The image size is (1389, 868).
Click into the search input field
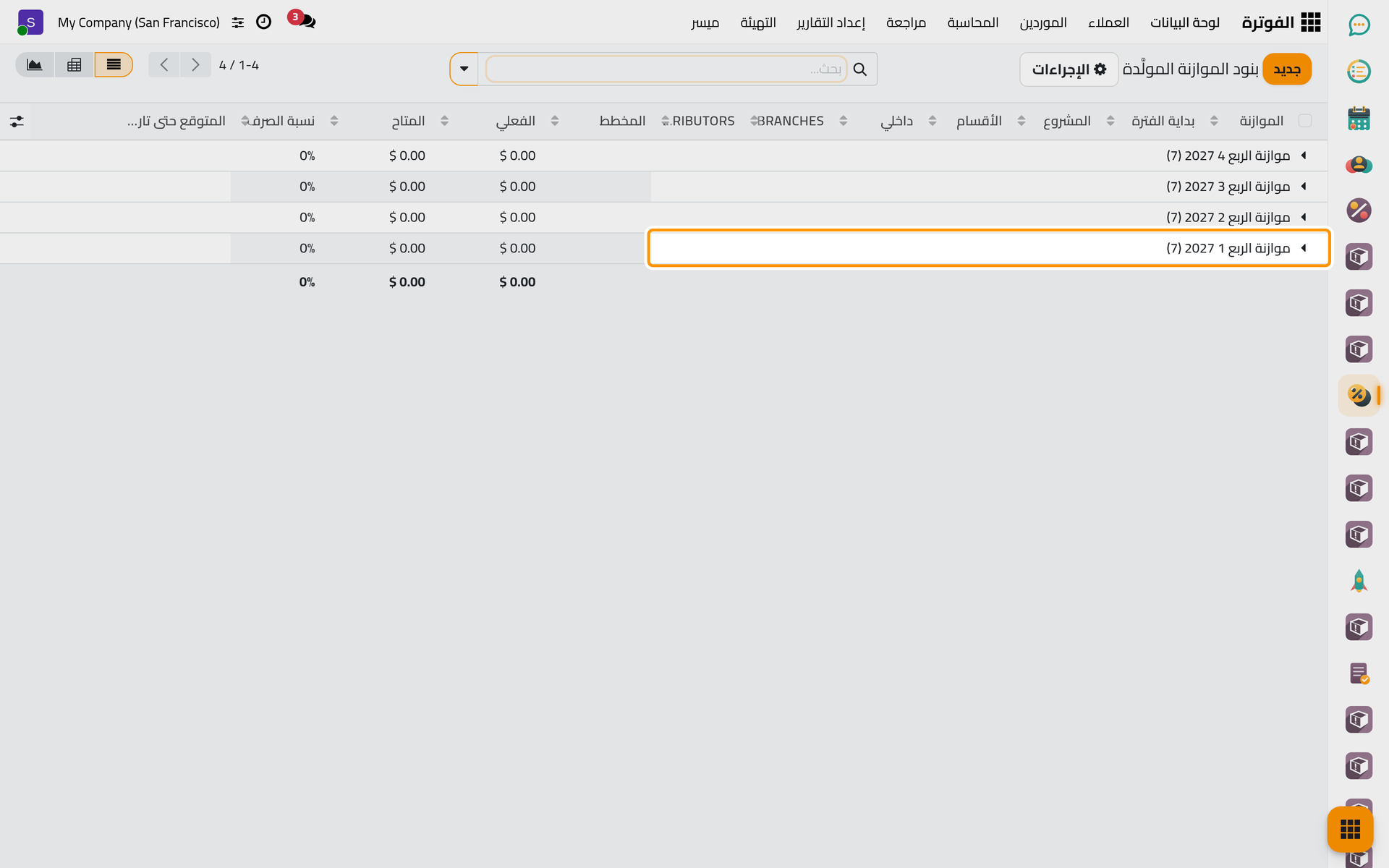666,69
